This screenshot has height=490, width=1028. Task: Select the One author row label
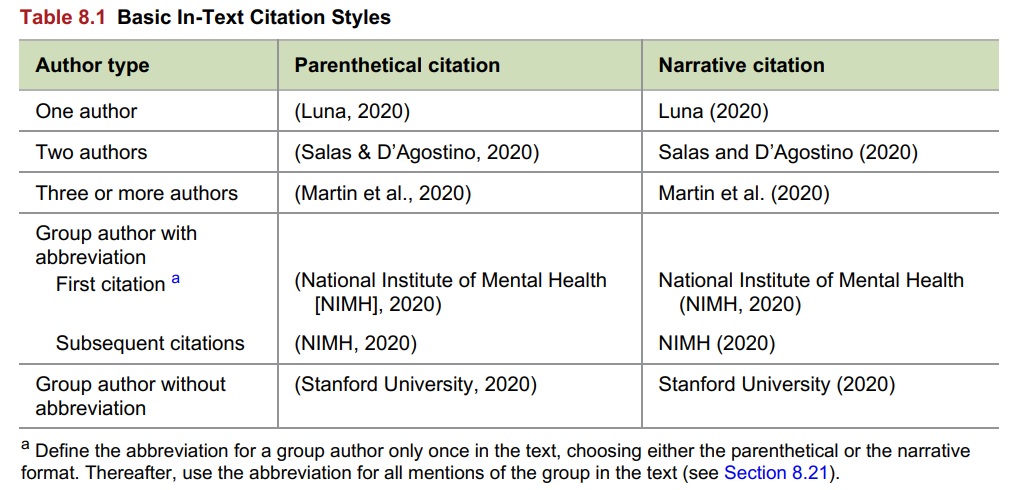87,112
